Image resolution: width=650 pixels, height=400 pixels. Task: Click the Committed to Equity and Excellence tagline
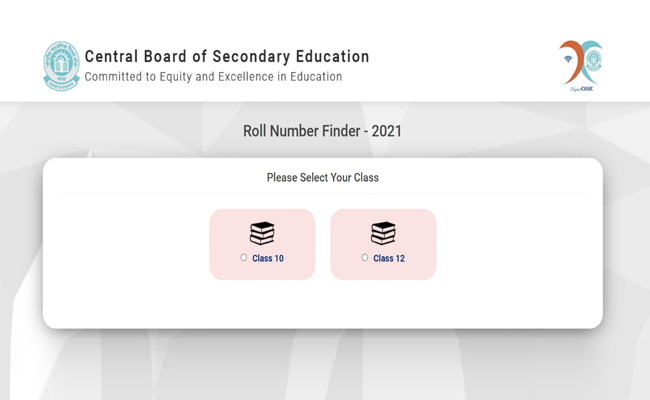pyautogui.click(x=213, y=77)
